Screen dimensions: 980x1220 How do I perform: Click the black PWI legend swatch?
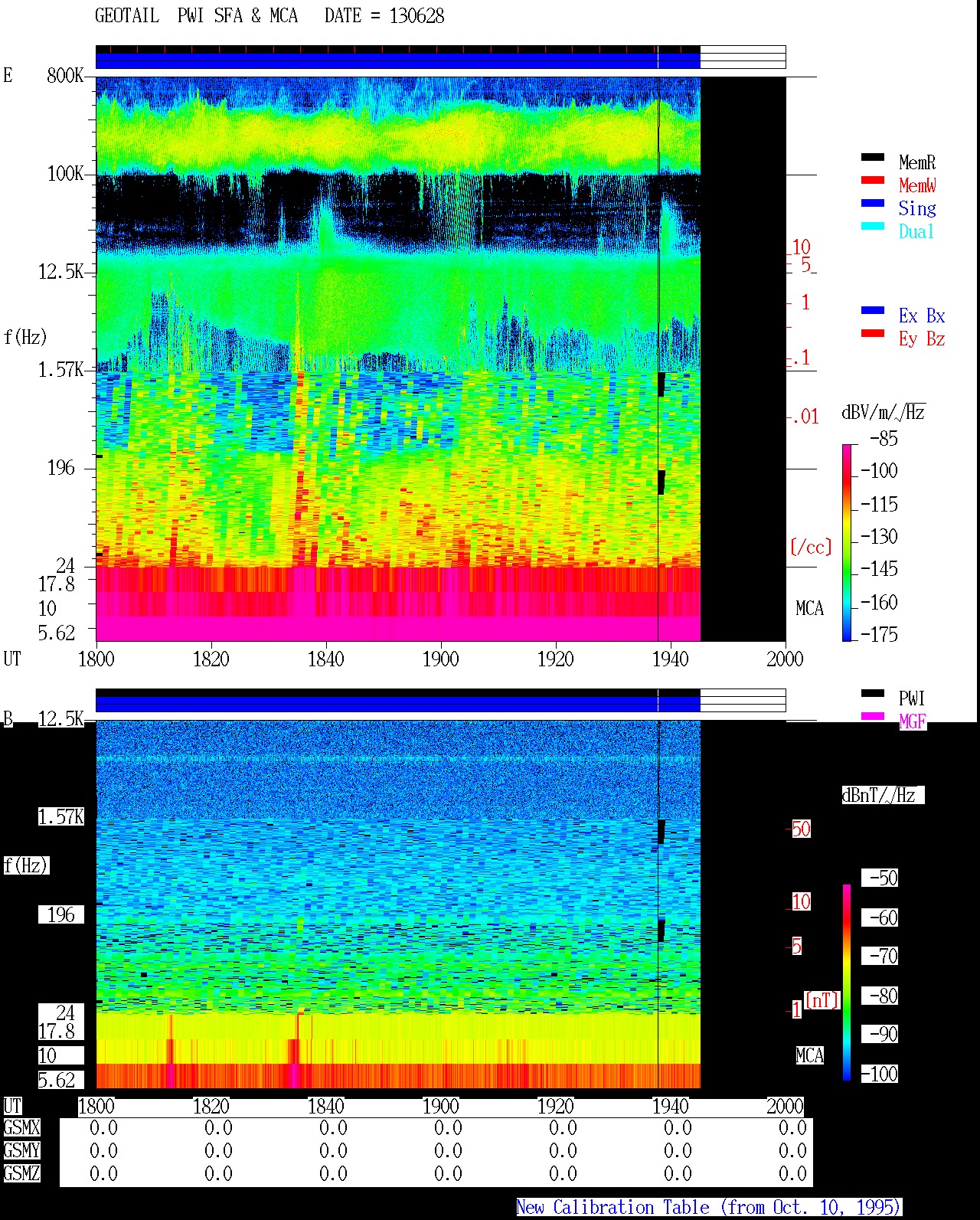coord(873,693)
